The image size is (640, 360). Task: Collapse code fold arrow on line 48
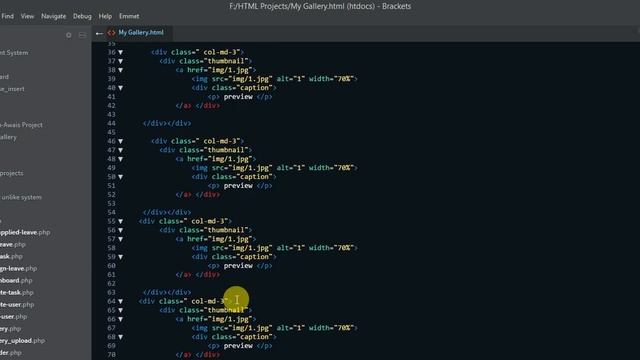tap(120, 159)
